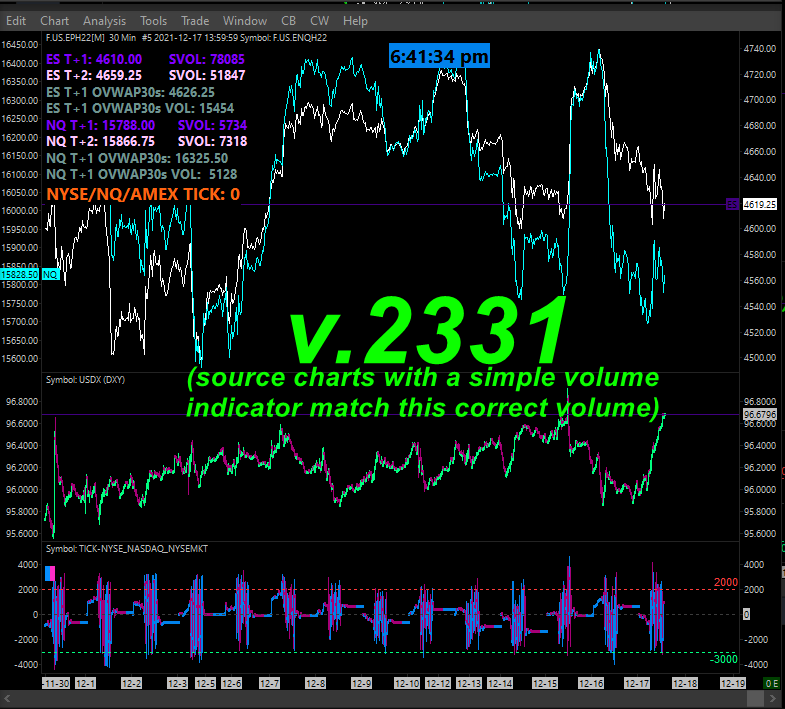785x709 pixels.
Task: Click the NQ T+2: 15866.75 text
Action: (x=101, y=142)
